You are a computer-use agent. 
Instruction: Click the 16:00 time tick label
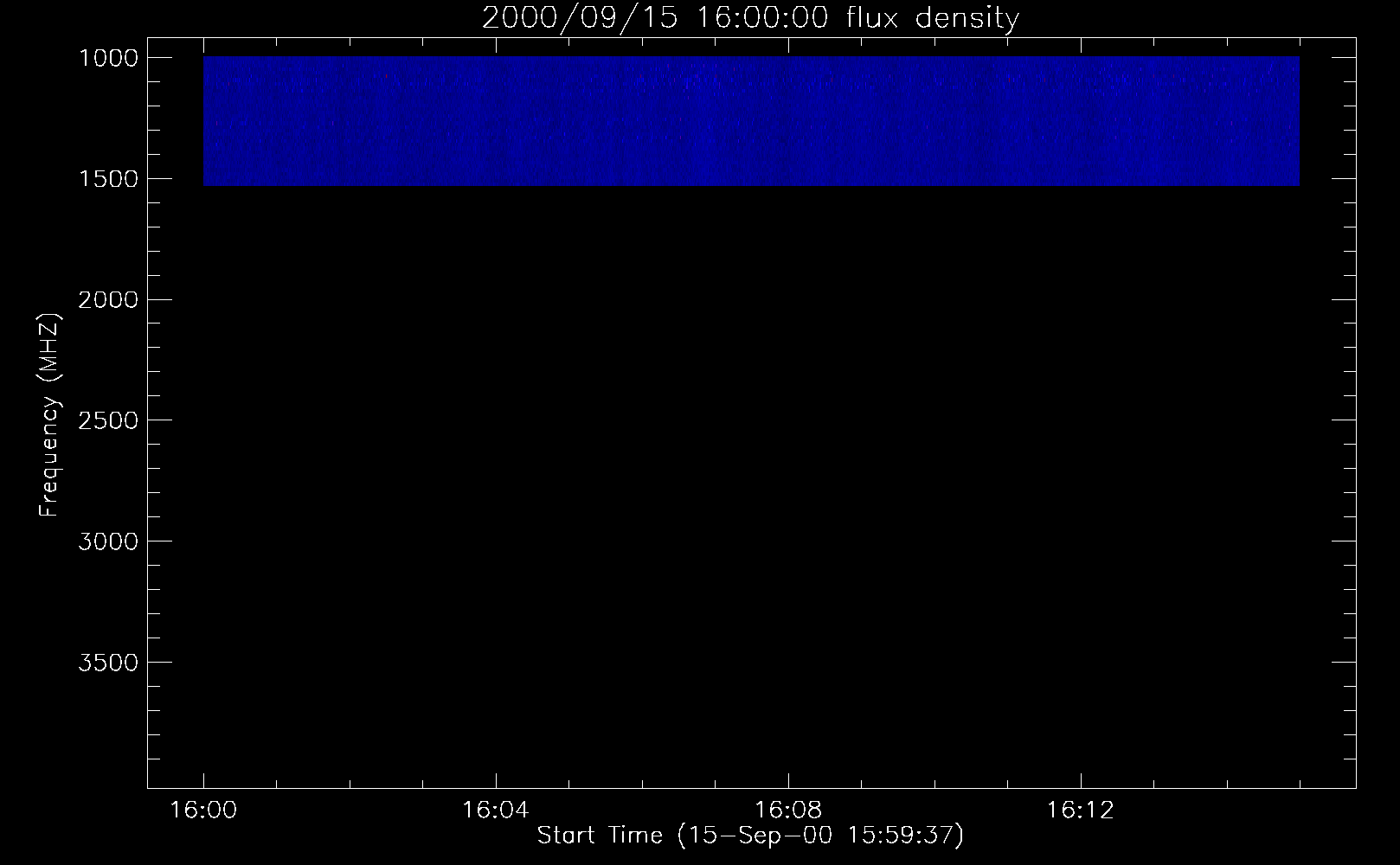[x=203, y=811]
